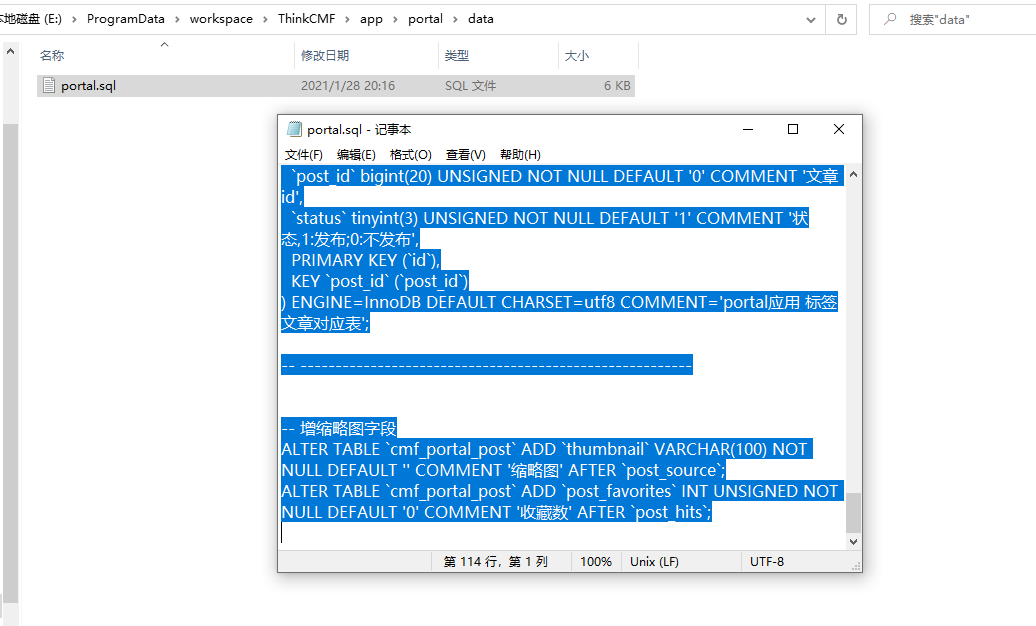The height and width of the screenshot is (626, 1036).
Task: Click the resize grip at Notepad's corner
Action: click(858, 567)
